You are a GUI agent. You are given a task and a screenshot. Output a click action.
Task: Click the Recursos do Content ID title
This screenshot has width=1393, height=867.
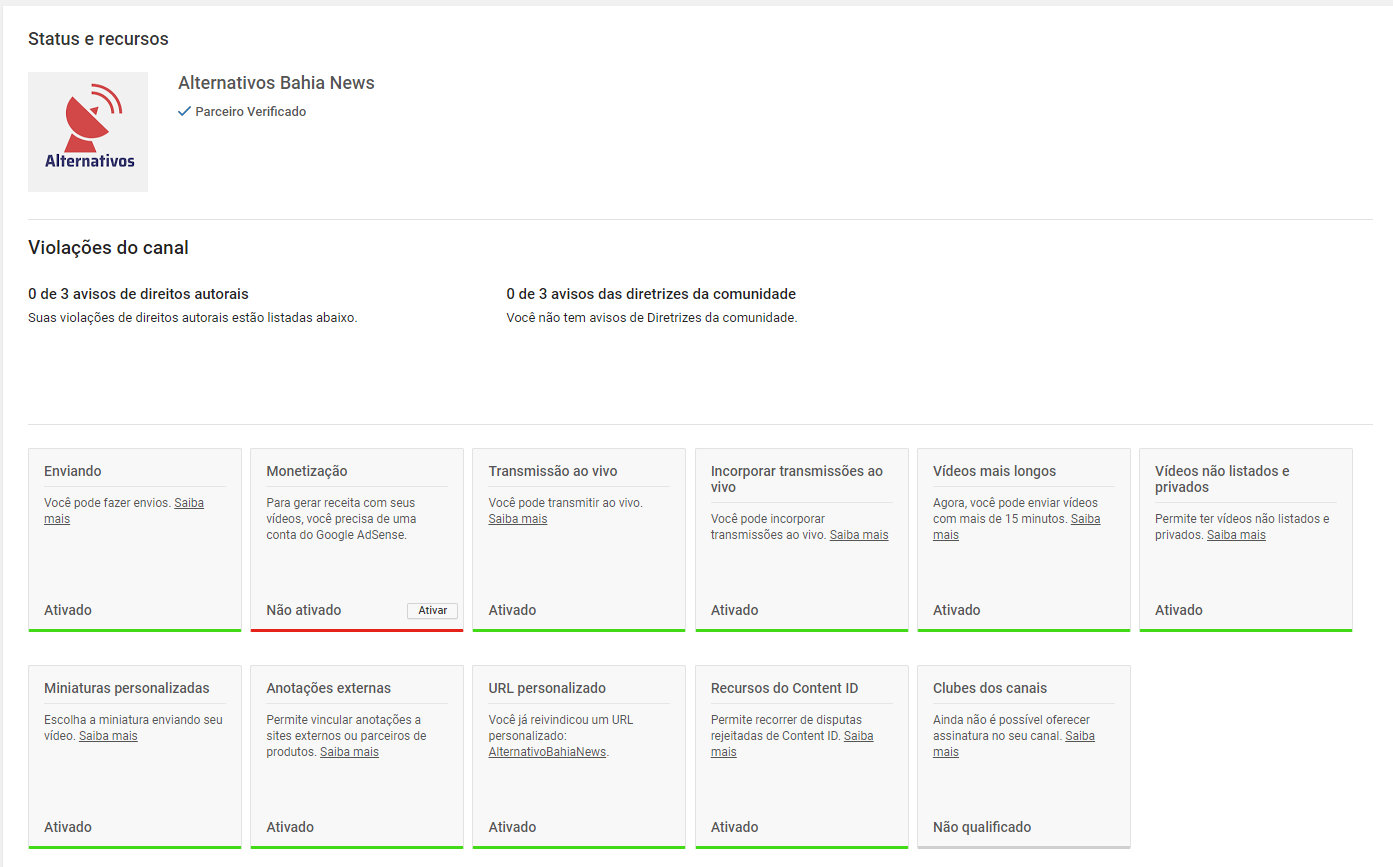pos(785,688)
